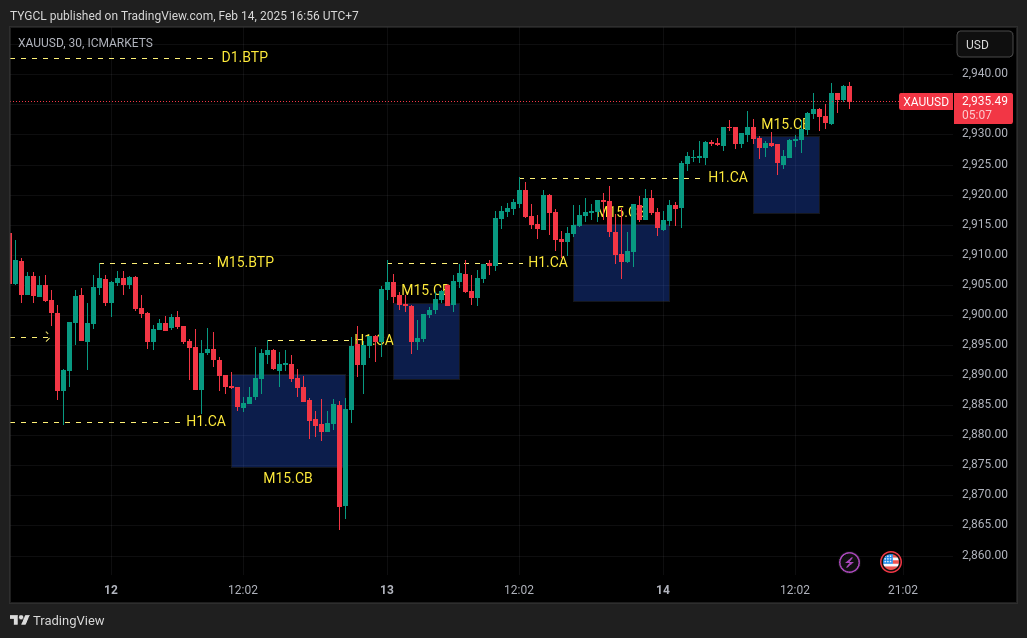1027x638 pixels.
Task: Click the XAUUSD, 30, ICMARKETS symbol title
Action: pyautogui.click(x=85, y=43)
